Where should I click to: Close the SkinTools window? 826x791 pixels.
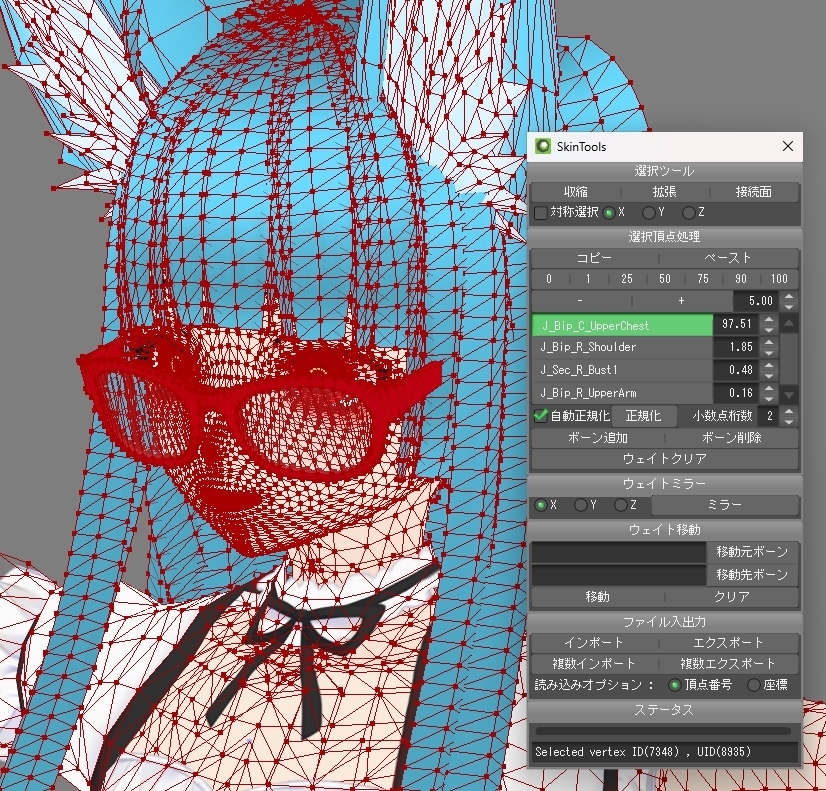(788, 146)
